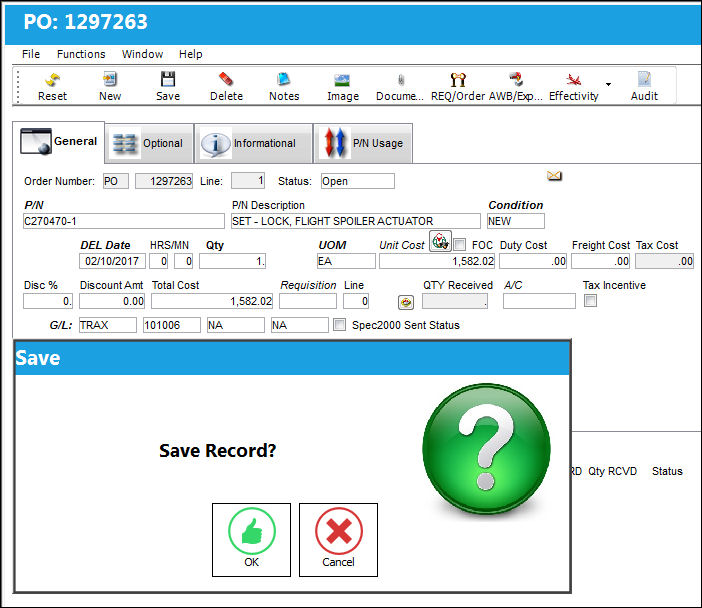Click the Disc % field
This screenshot has width=702, height=608.
pyautogui.click(x=48, y=301)
